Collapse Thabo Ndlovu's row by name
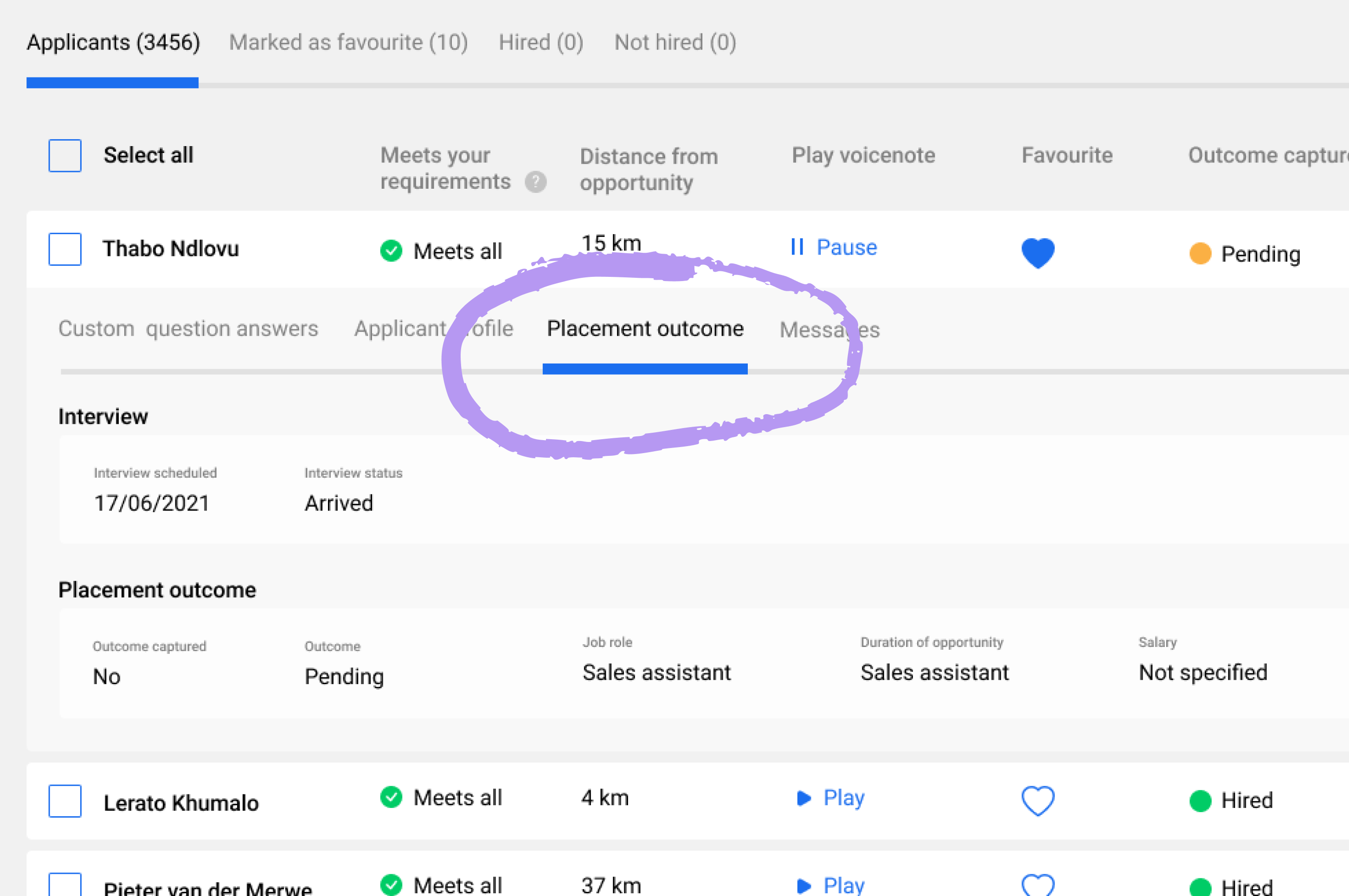 tap(170, 249)
